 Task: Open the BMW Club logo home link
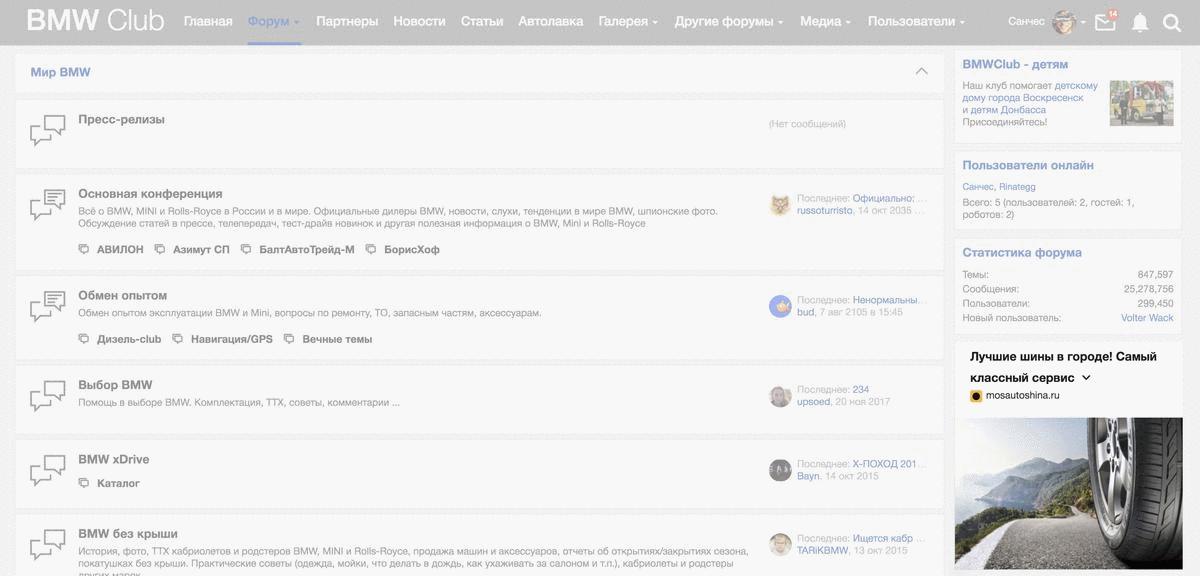pyautogui.click(x=95, y=21)
